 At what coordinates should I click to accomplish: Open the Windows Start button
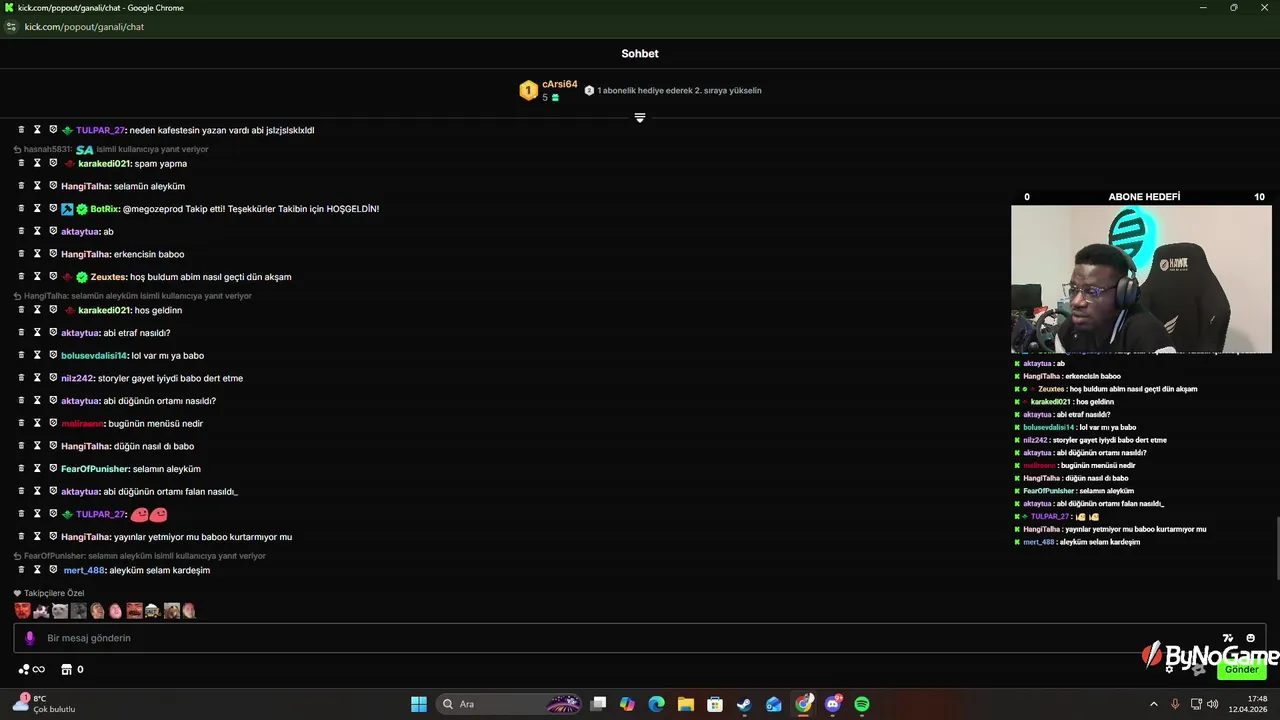tap(419, 704)
